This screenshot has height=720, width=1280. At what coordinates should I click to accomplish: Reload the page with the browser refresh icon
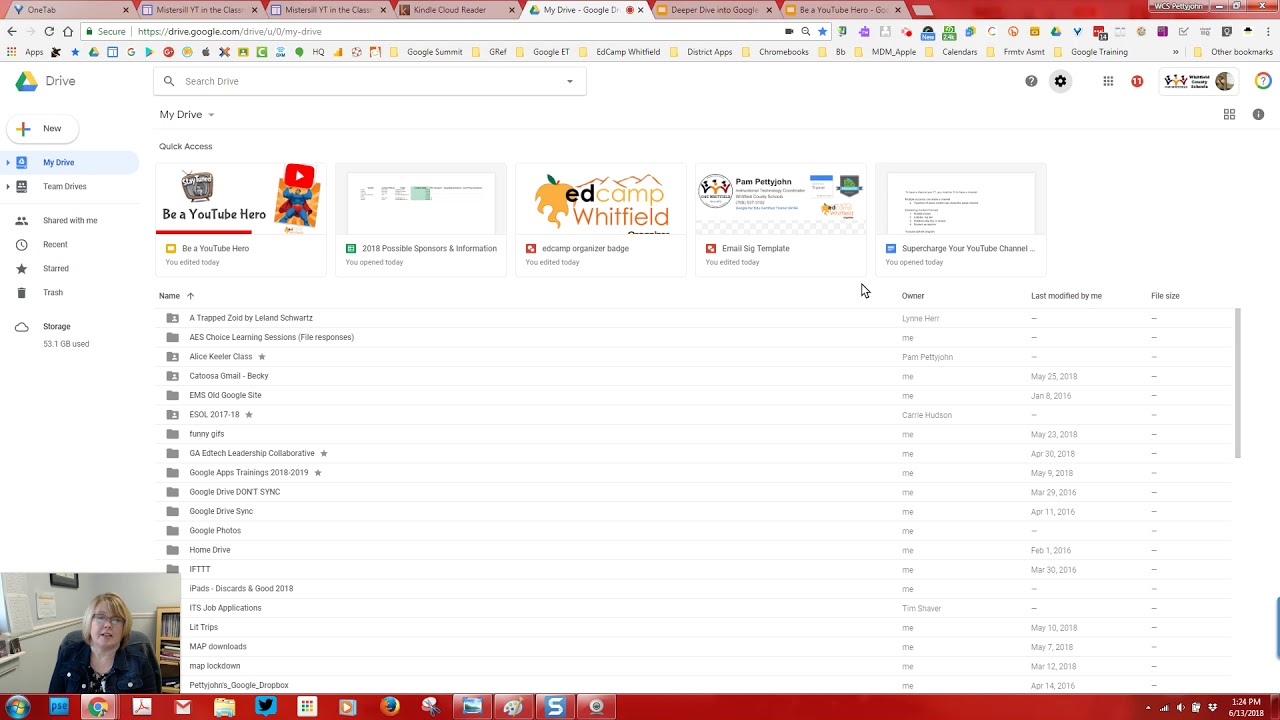49,31
